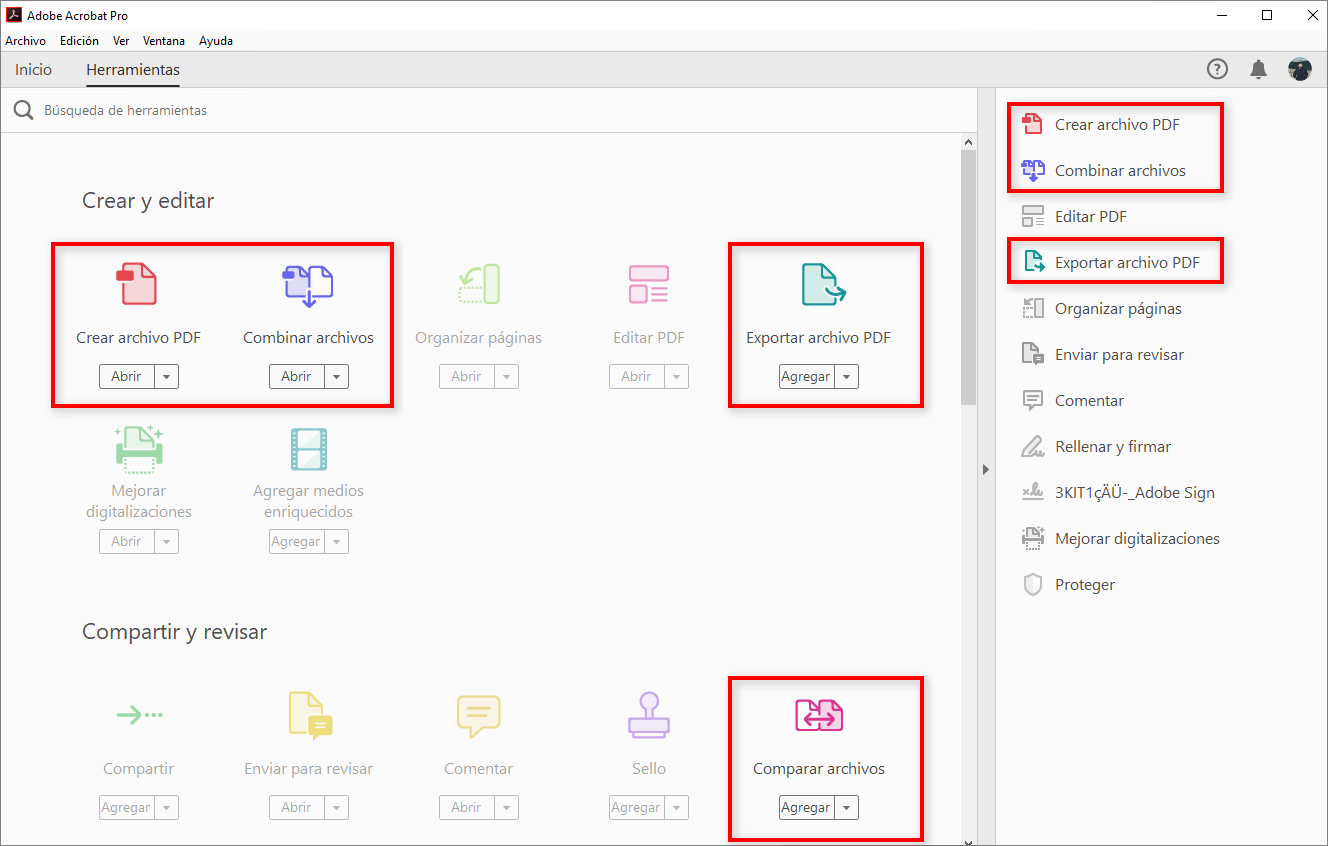Click Abrir under Organizar páginas
The image size is (1328, 846).
click(x=466, y=377)
